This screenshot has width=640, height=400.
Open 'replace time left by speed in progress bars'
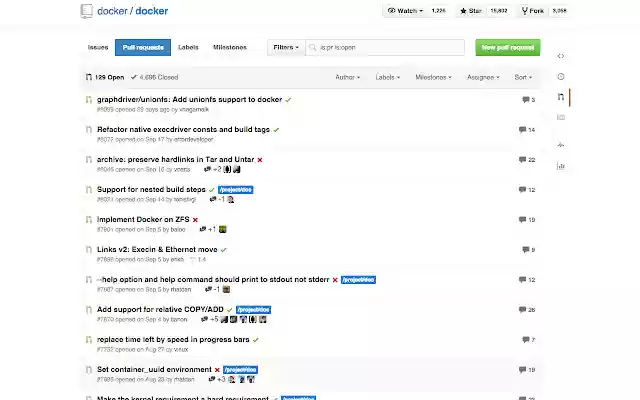[x=173, y=340]
